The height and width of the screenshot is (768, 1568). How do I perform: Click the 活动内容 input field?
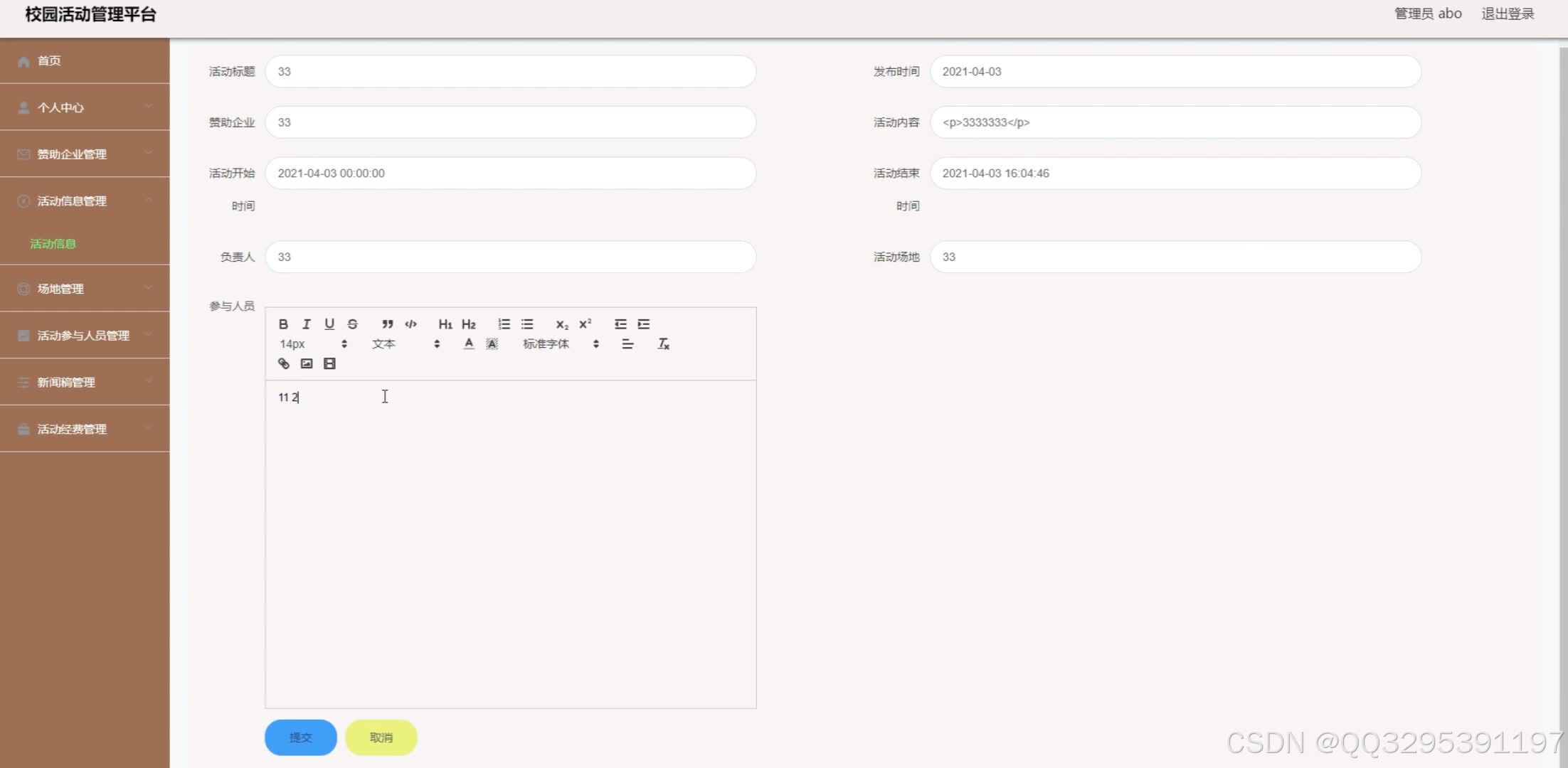pos(1175,122)
